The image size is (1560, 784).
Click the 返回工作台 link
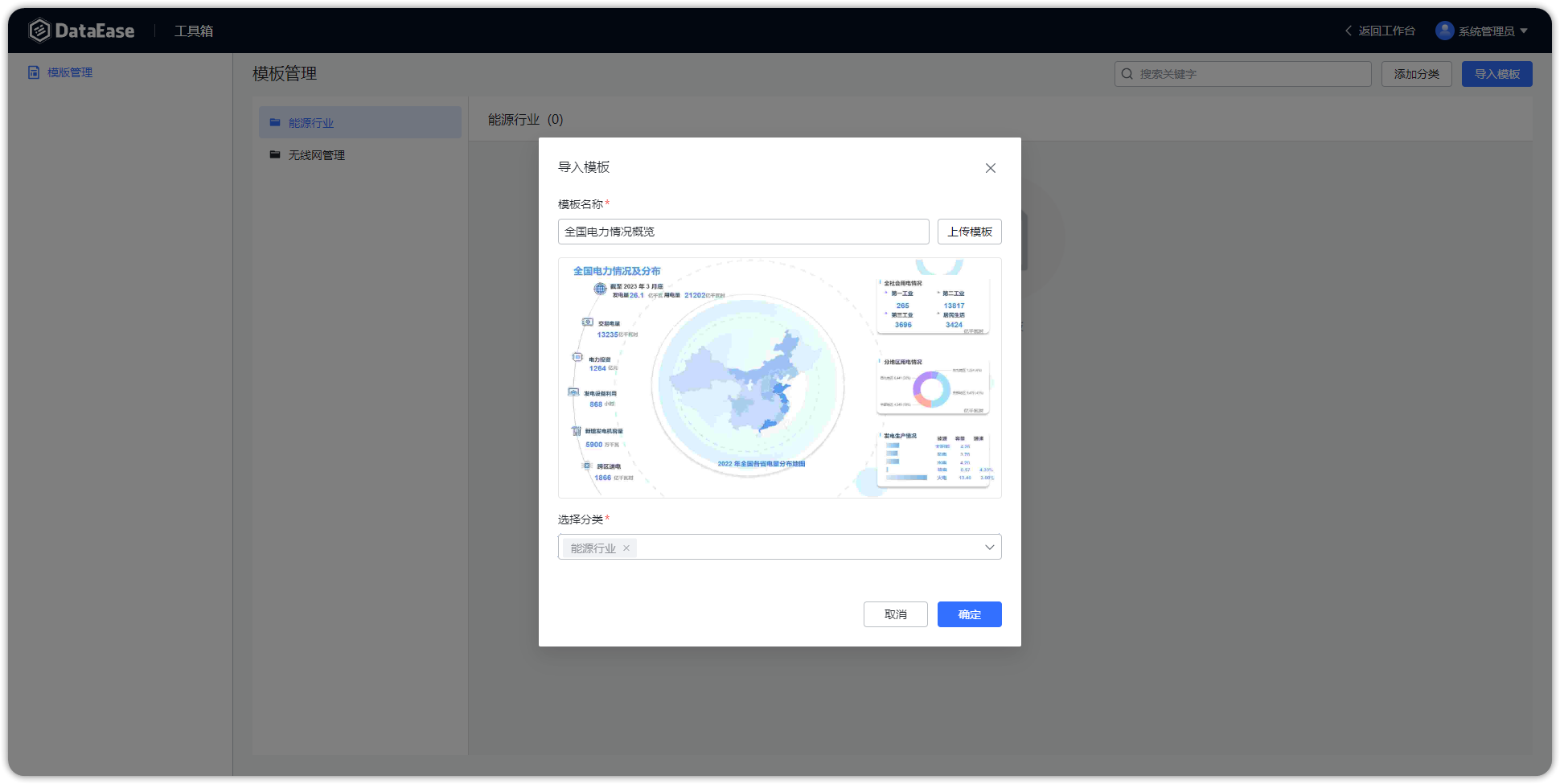[1380, 31]
